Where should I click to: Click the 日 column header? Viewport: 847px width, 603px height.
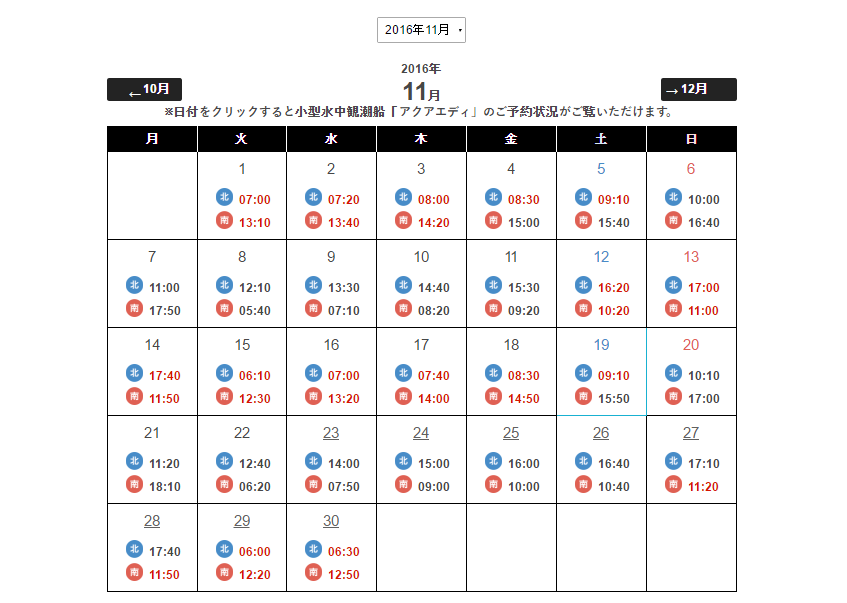pyautogui.click(x=691, y=139)
